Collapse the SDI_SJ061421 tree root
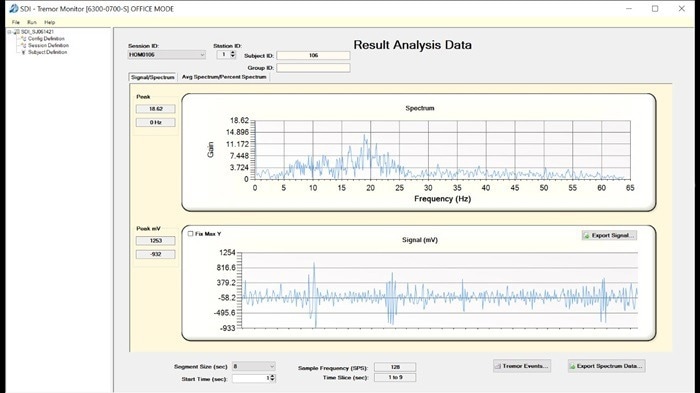 (x=9, y=32)
